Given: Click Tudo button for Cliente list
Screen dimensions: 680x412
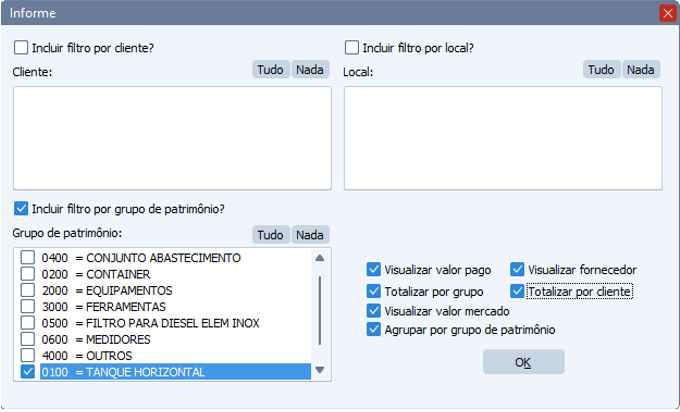Looking at the screenshot, I should click(270, 70).
